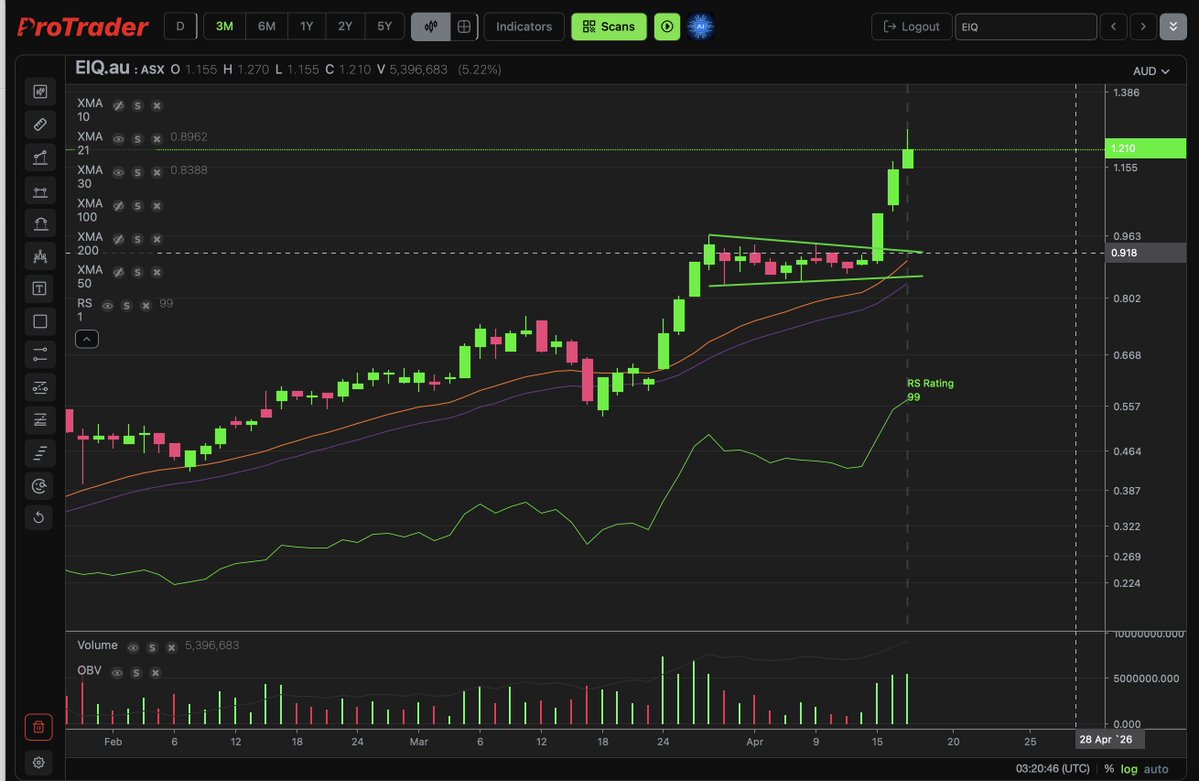Select the rectangle drawing tool
This screenshot has height=781, width=1199.
pos(38,321)
